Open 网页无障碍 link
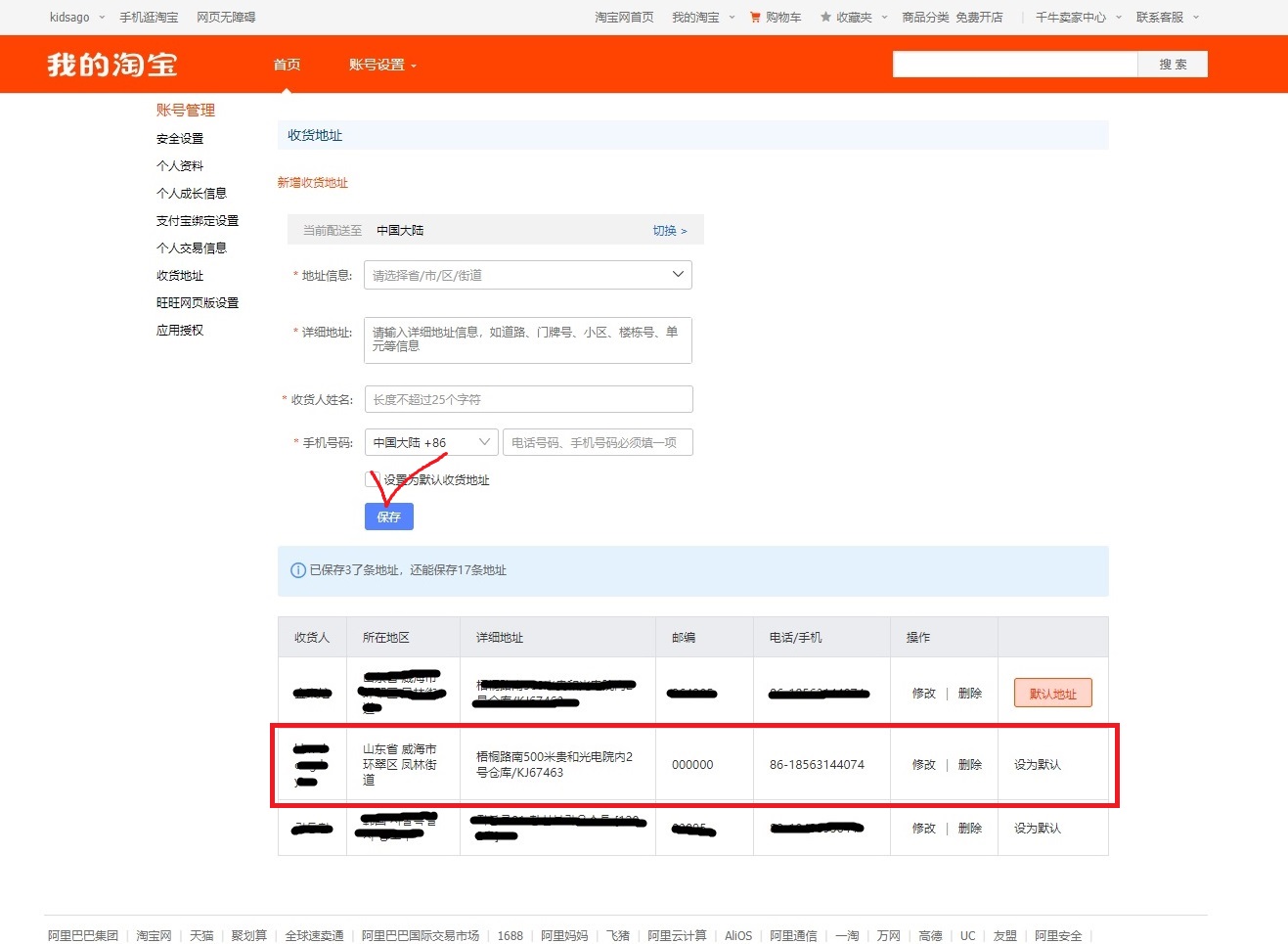Viewport: 1288px width, 944px height. (x=226, y=17)
